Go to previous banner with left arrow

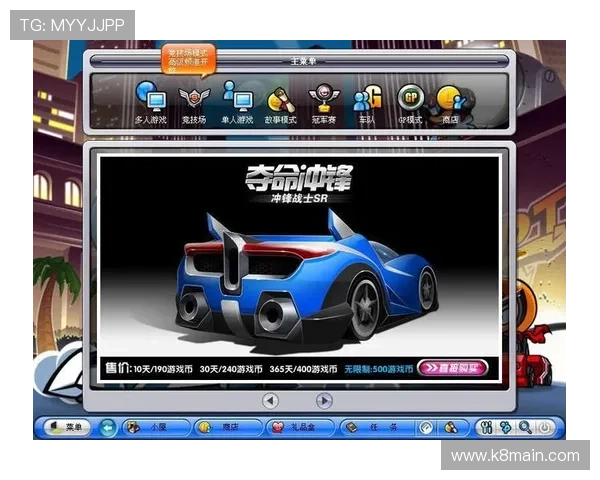click(269, 401)
